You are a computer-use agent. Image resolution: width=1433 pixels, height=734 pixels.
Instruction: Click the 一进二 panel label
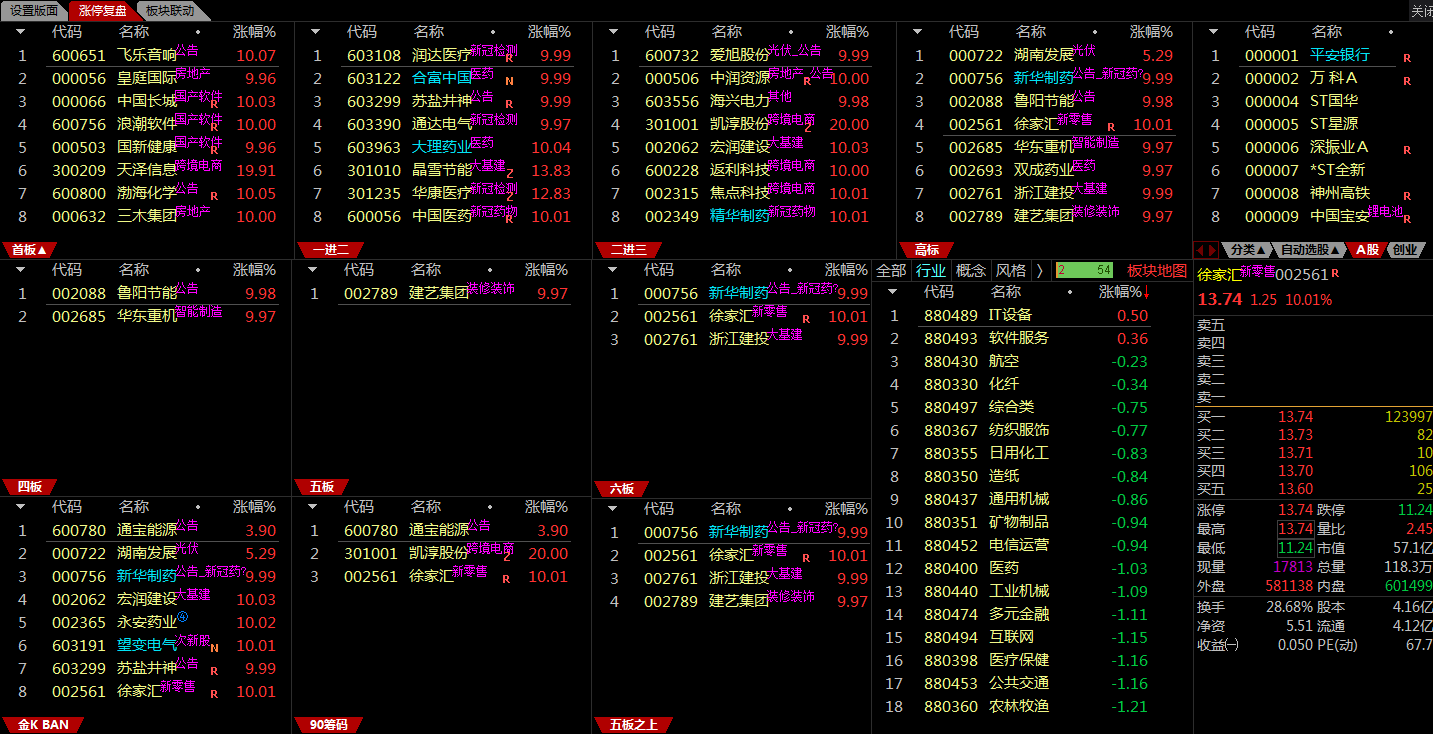(x=330, y=250)
